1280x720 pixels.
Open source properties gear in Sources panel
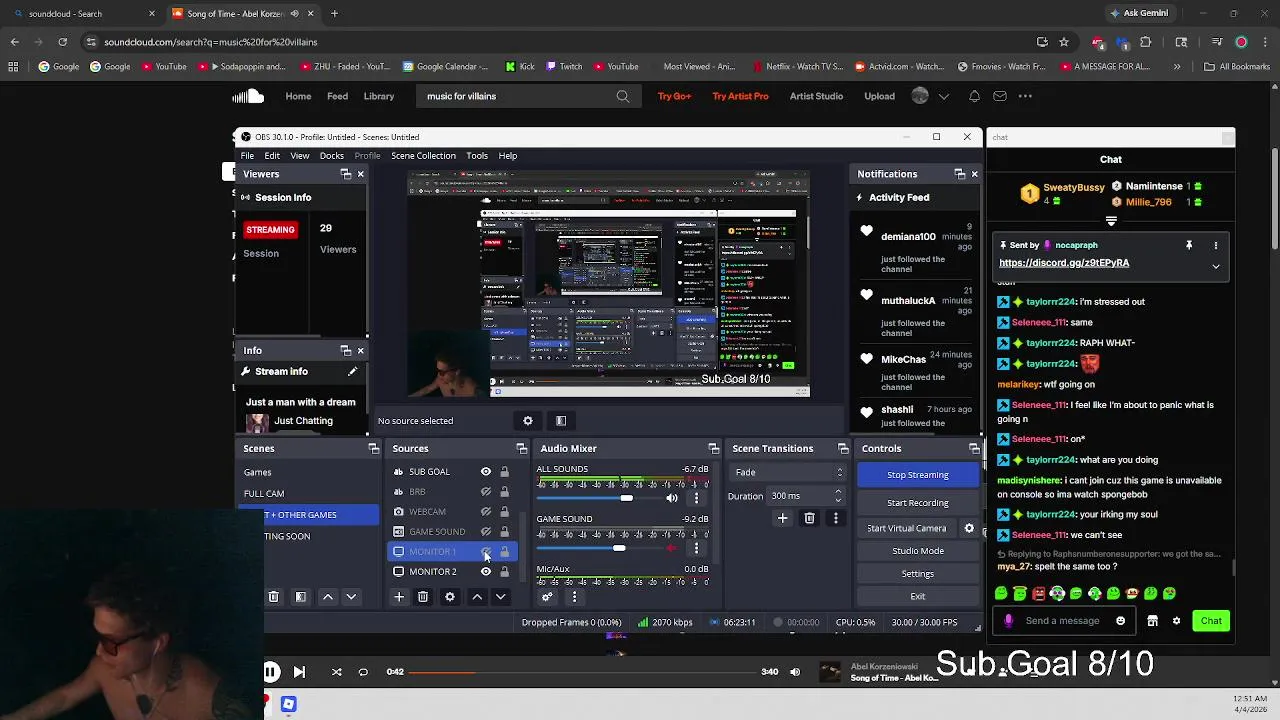click(x=450, y=597)
